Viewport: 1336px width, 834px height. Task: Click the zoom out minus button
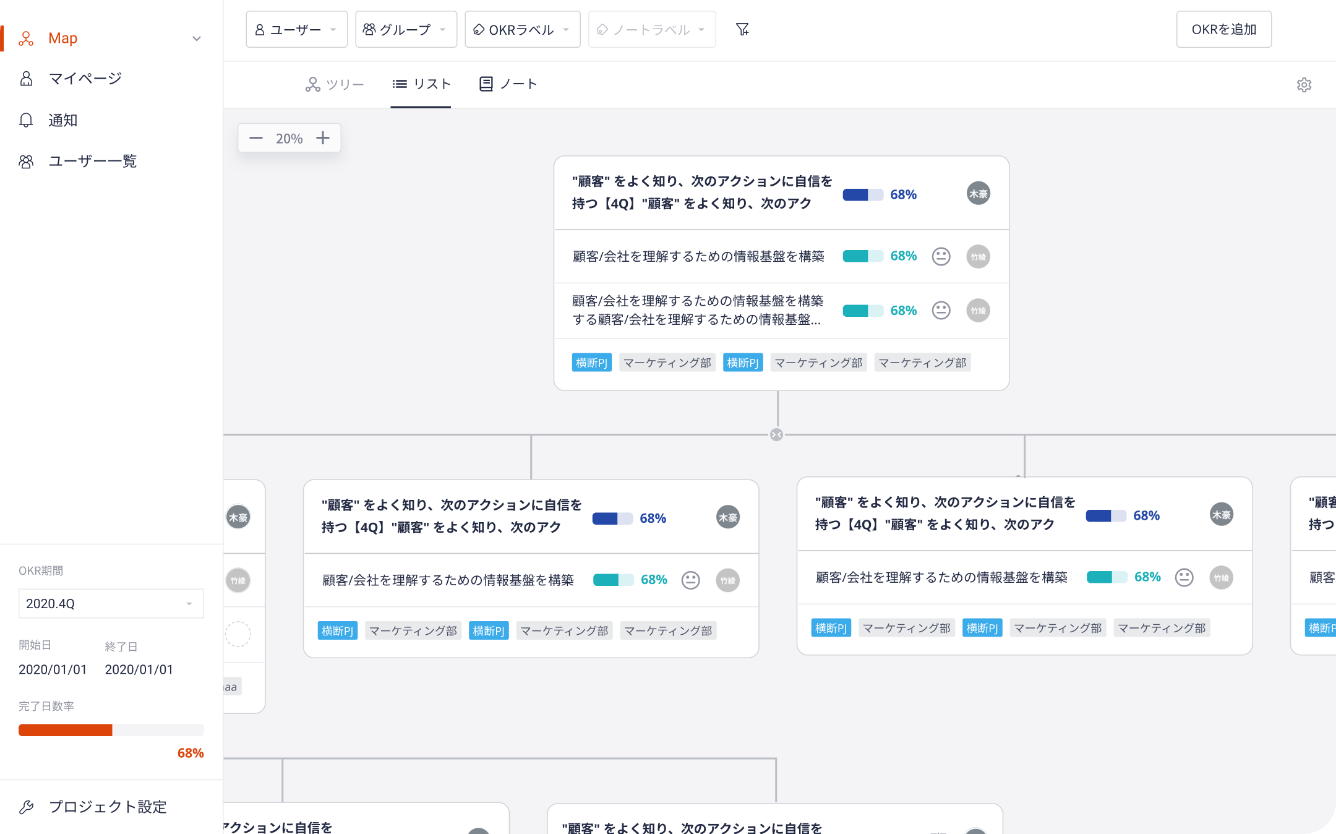[256, 138]
